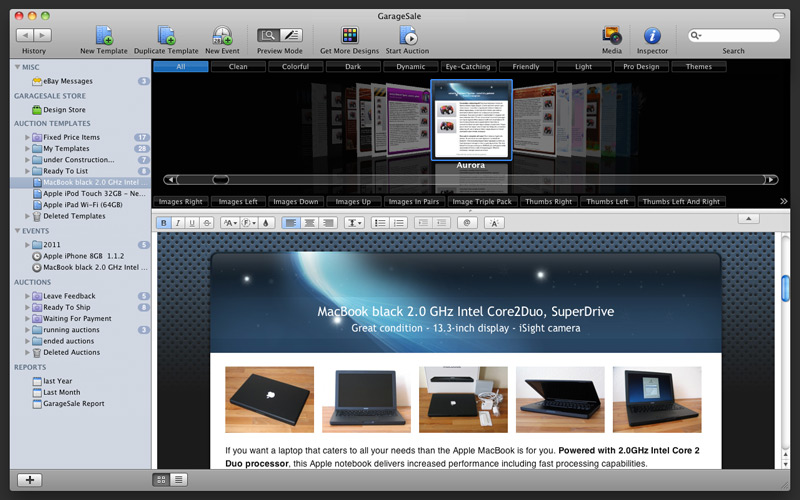
Task: Filter designs by Clean
Action: tap(238, 66)
